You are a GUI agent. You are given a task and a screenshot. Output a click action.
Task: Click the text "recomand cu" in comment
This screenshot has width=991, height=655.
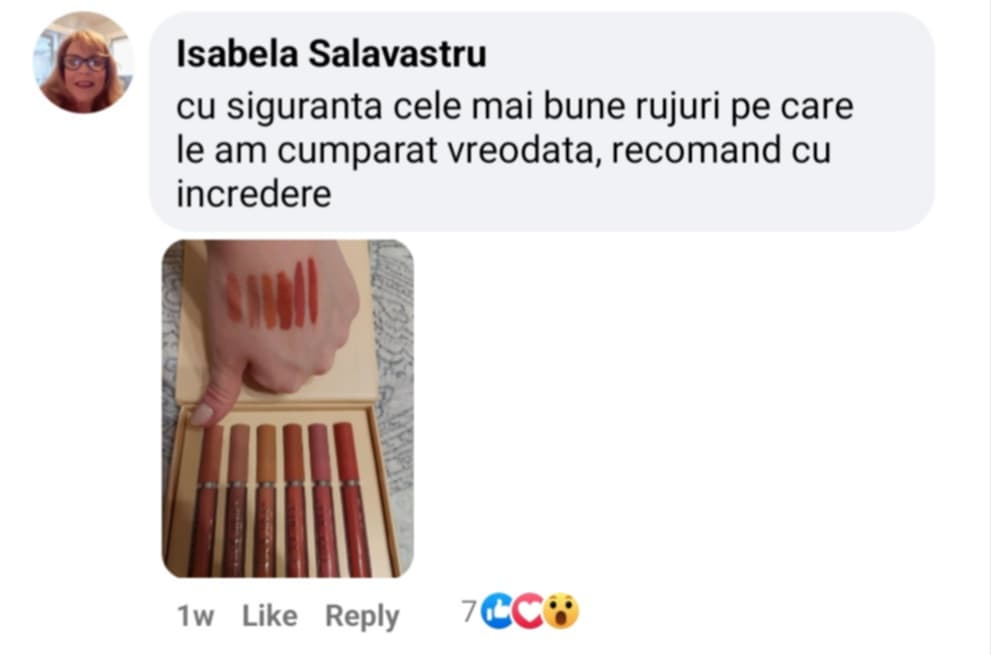click(x=721, y=150)
